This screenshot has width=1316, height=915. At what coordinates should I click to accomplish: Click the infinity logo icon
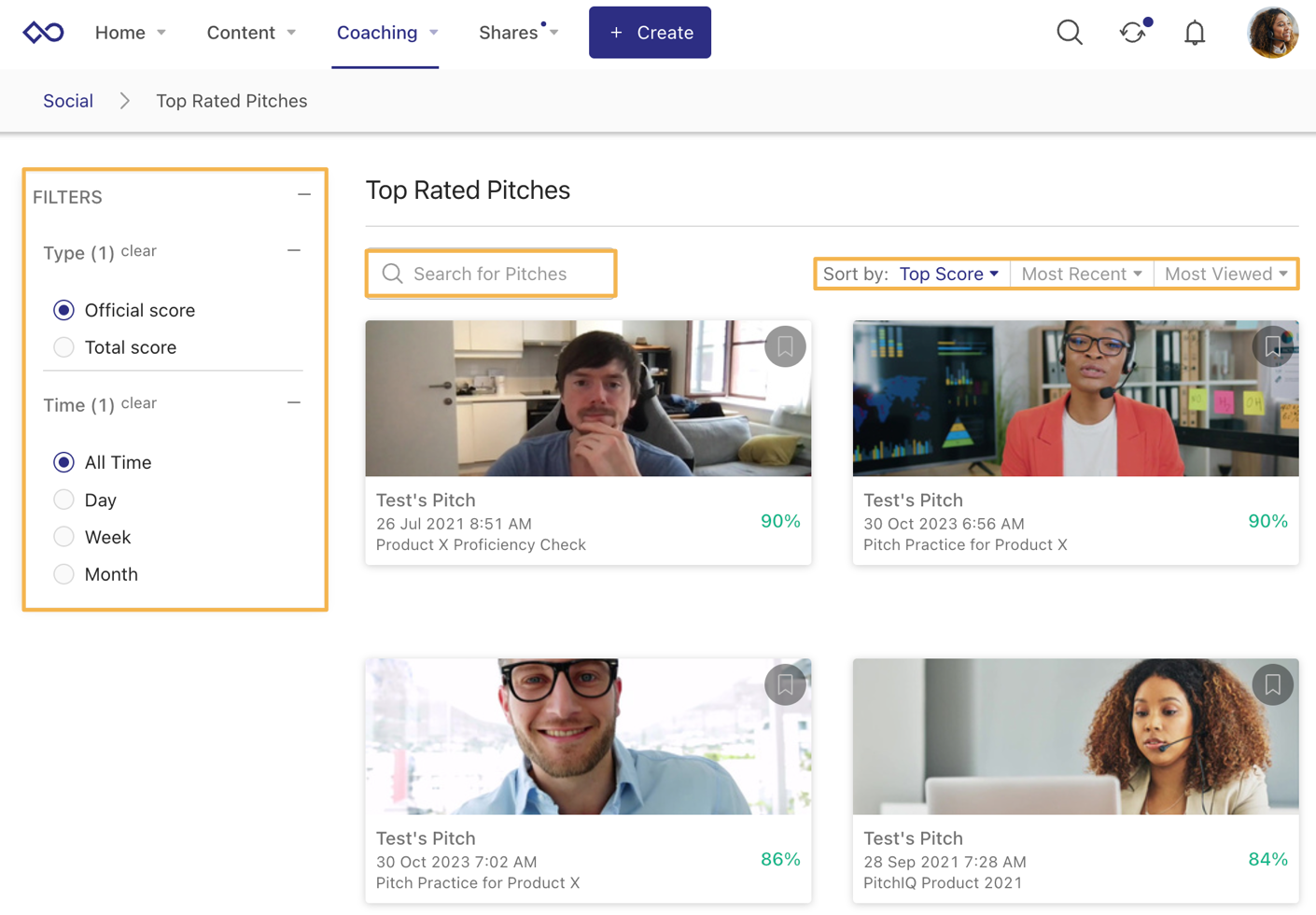coord(43,33)
